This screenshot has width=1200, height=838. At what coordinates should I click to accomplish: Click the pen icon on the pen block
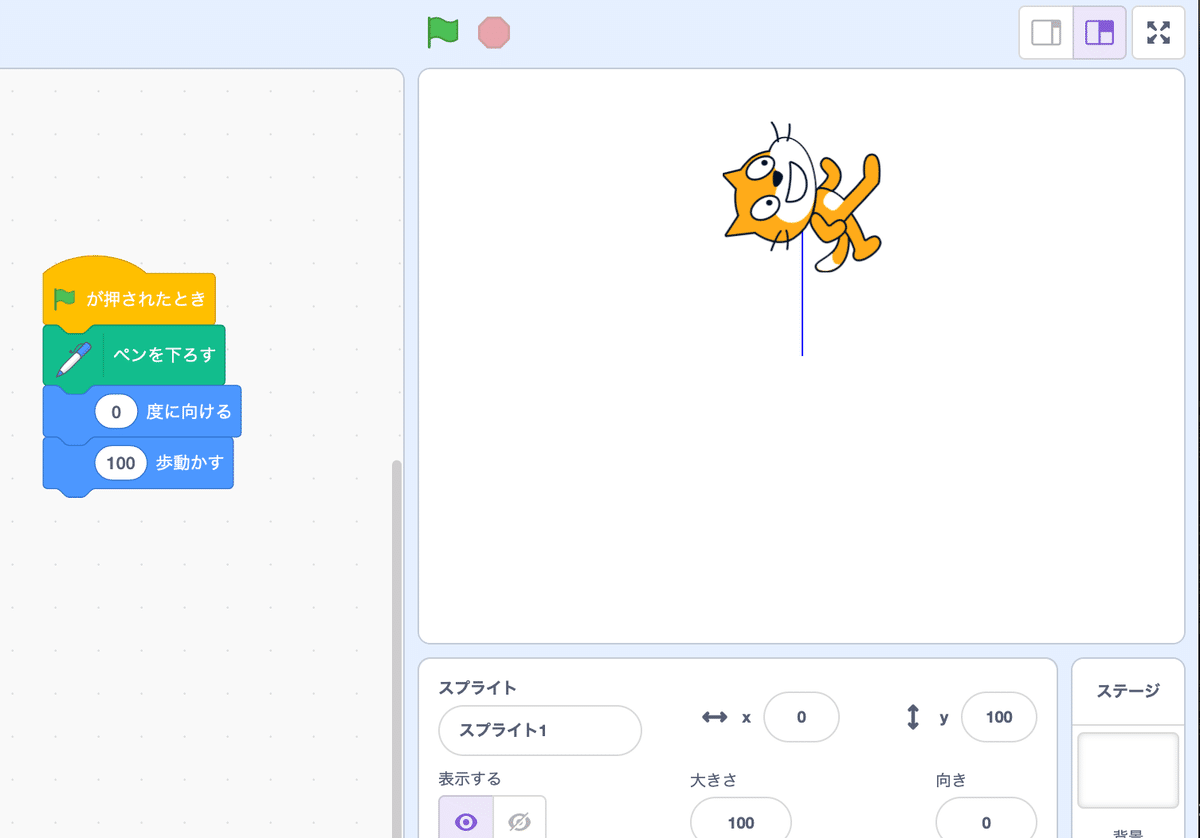click(x=73, y=358)
